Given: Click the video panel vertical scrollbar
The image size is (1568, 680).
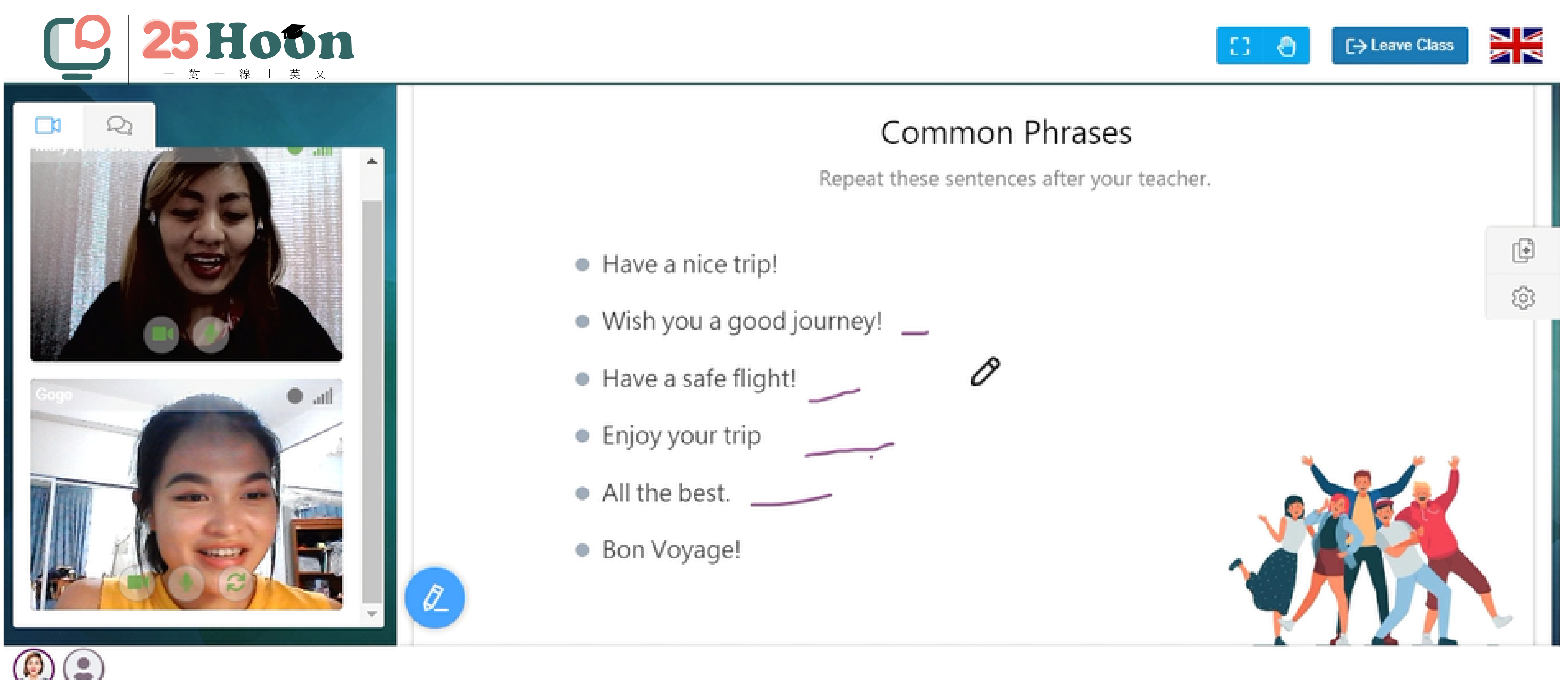Looking at the screenshot, I should click(372, 402).
